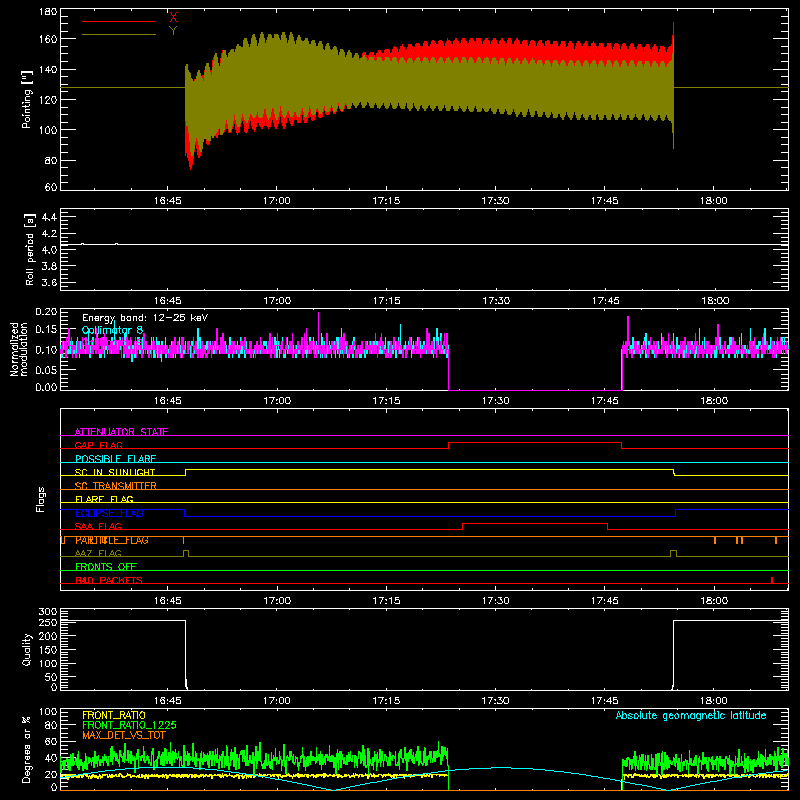The width and height of the screenshot is (800, 800).
Task: Click 17:00 tick label under Pointing plot
Action: (277, 201)
